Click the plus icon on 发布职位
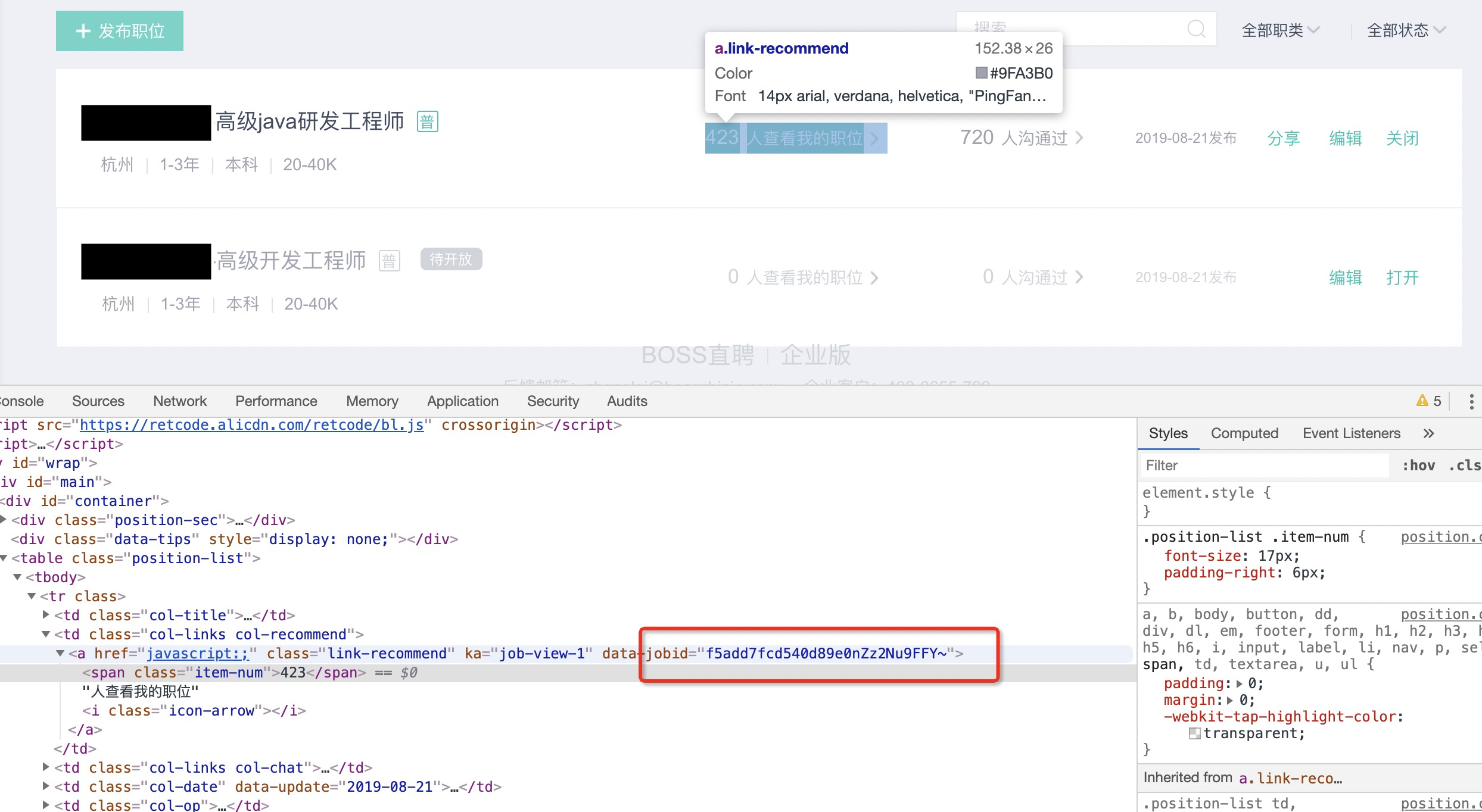 tap(83, 31)
